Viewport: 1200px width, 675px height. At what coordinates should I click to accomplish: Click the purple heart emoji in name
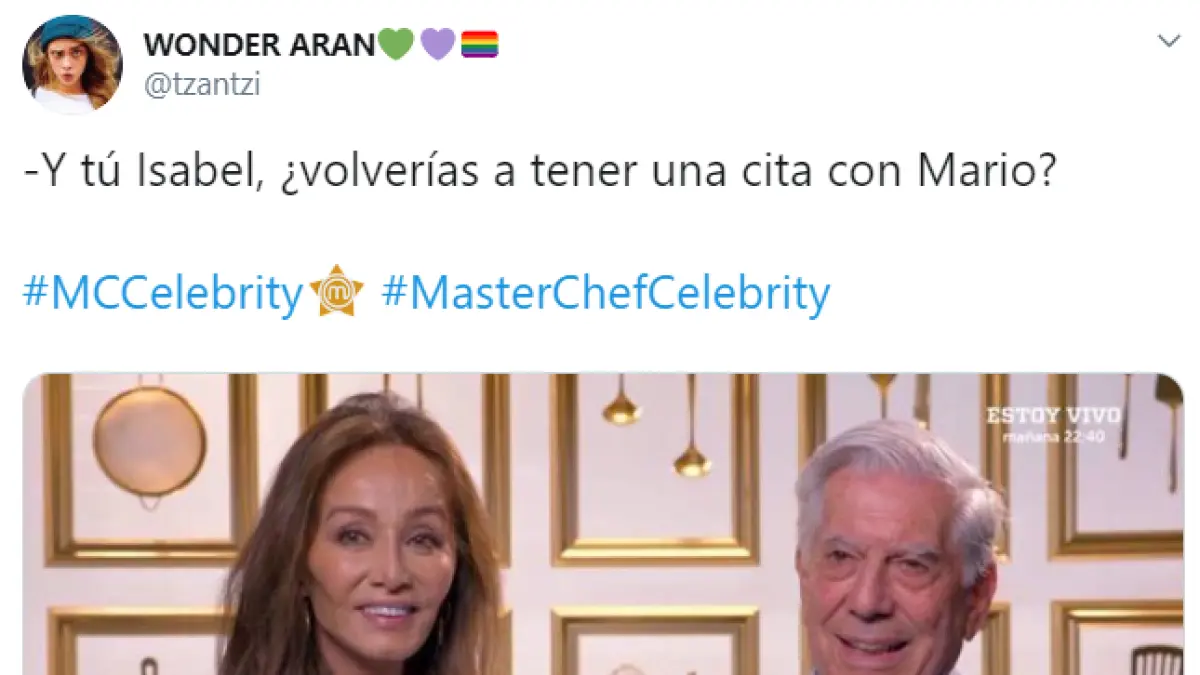pyautogui.click(x=438, y=44)
